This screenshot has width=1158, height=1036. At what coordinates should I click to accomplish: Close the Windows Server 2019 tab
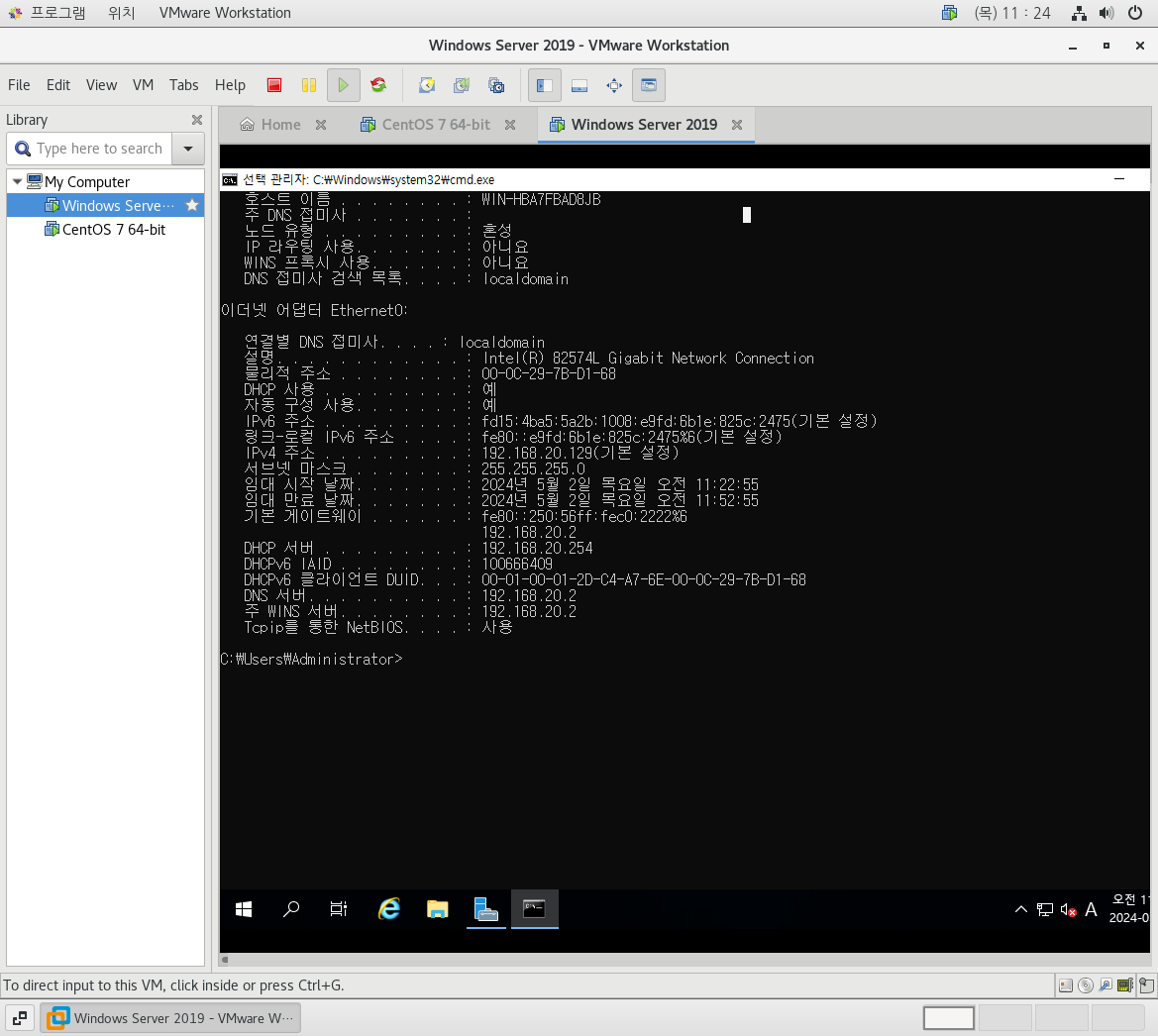click(x=737, y=125)
